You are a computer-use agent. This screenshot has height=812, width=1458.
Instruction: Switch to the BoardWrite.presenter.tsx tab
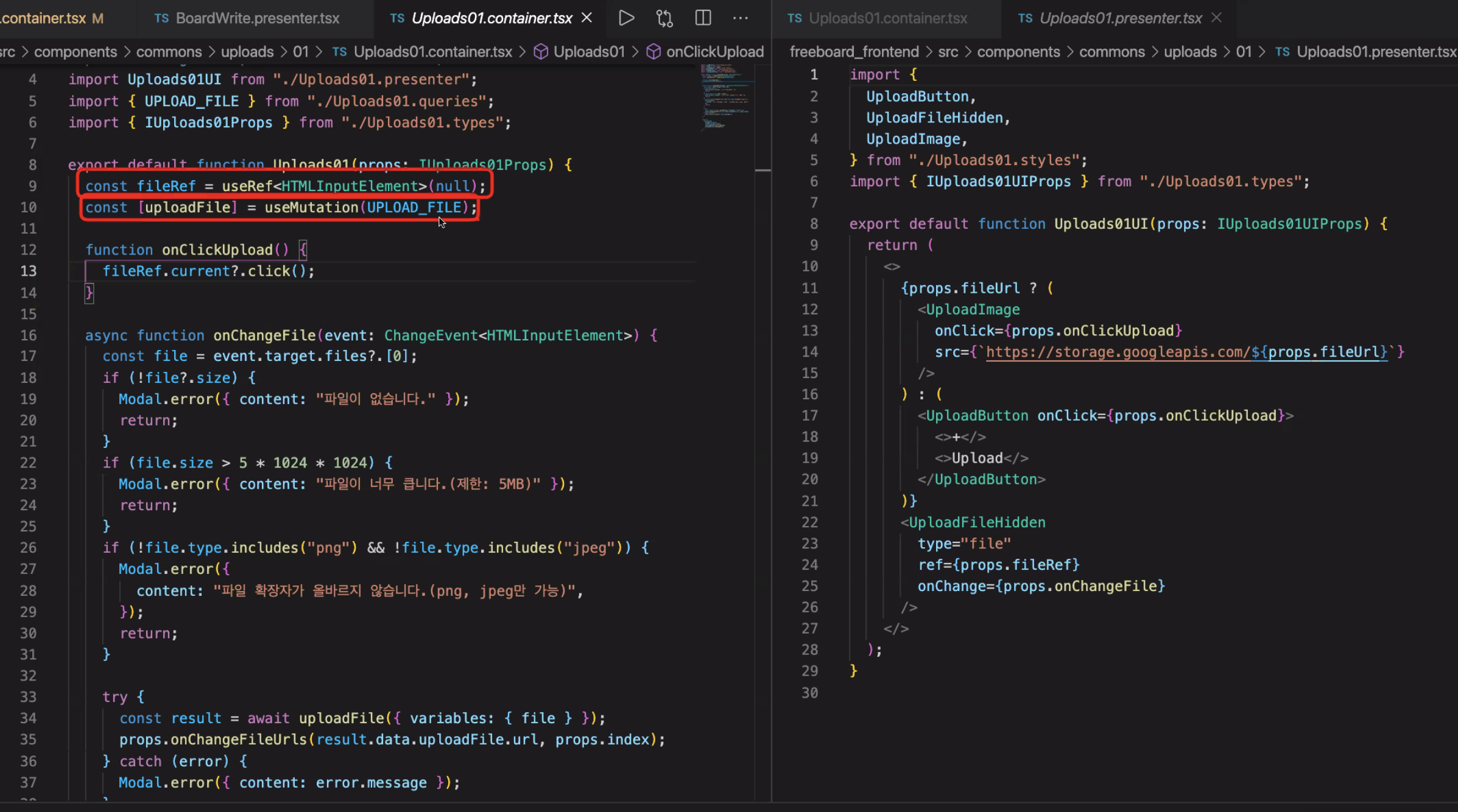pos(257,18)
